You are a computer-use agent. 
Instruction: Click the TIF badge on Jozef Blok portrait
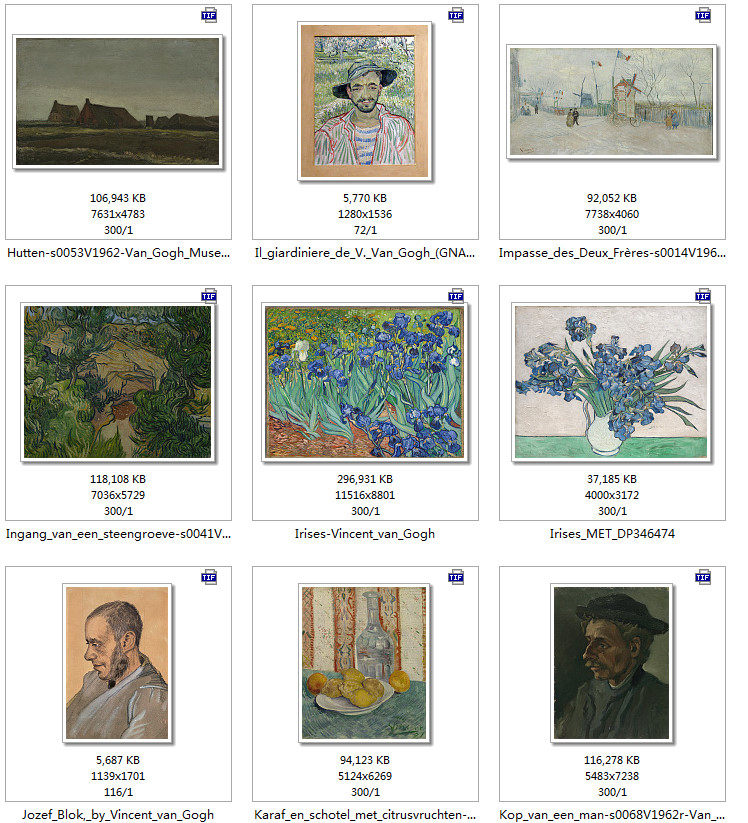point(209,577)
